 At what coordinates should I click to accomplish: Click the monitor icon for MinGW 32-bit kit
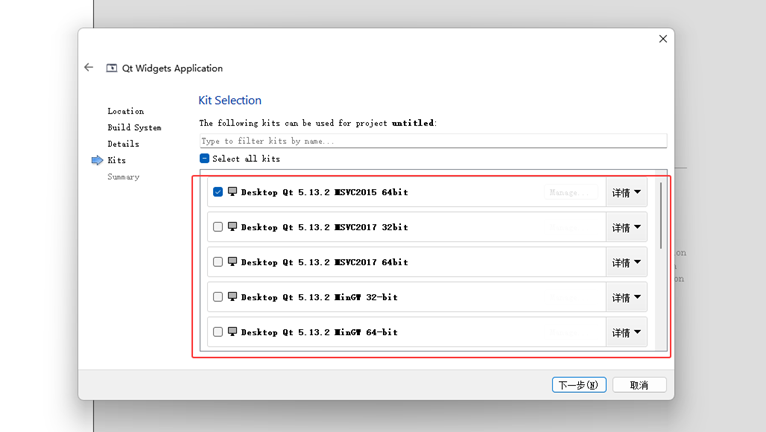tap(233, 297)
